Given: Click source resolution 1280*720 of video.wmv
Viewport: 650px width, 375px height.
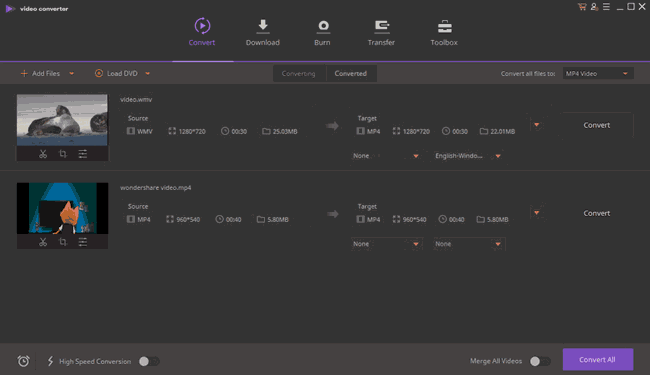Looking at the screenshot, I should coord(192,131).
